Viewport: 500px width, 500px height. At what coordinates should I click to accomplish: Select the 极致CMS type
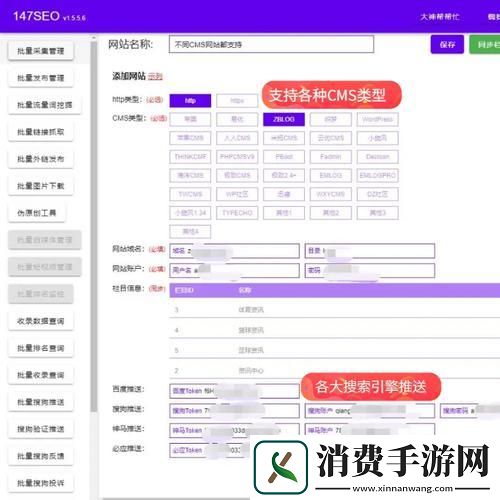237,175
